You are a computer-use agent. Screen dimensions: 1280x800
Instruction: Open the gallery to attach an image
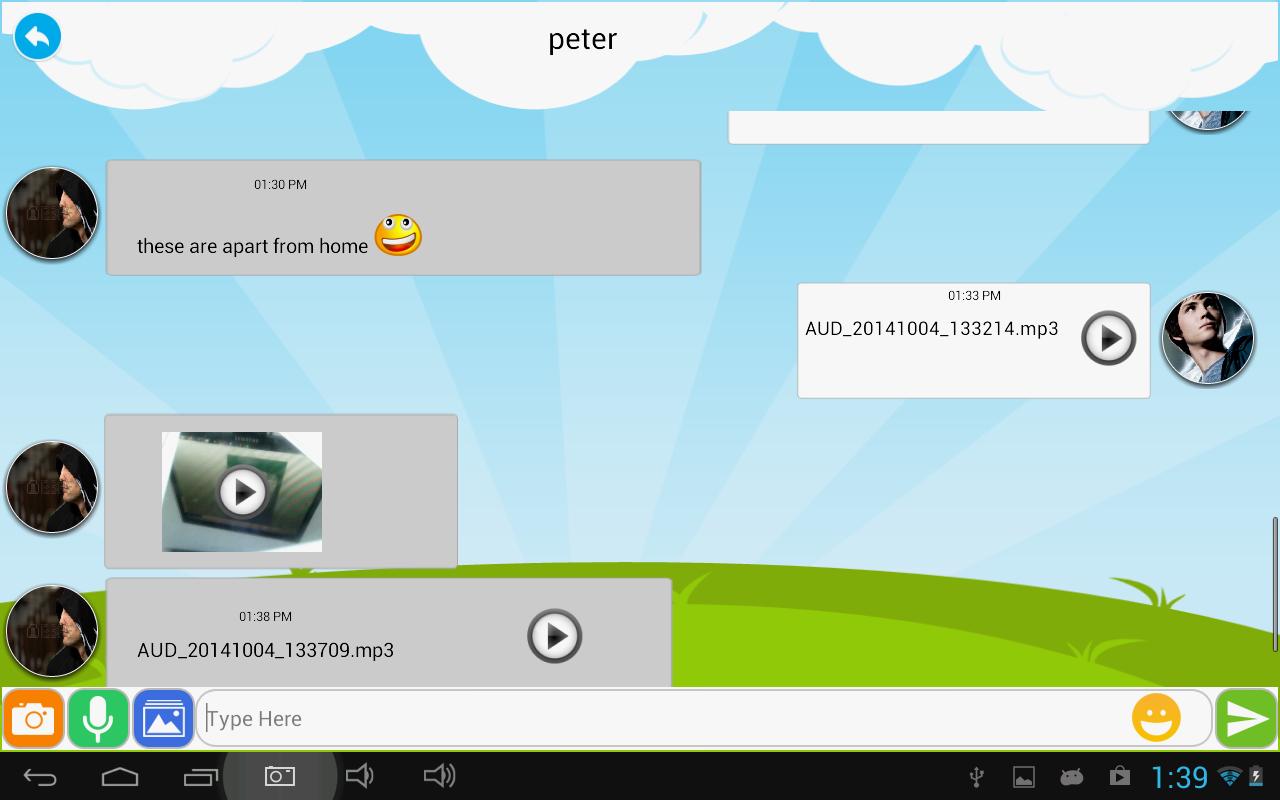point(162,718)
